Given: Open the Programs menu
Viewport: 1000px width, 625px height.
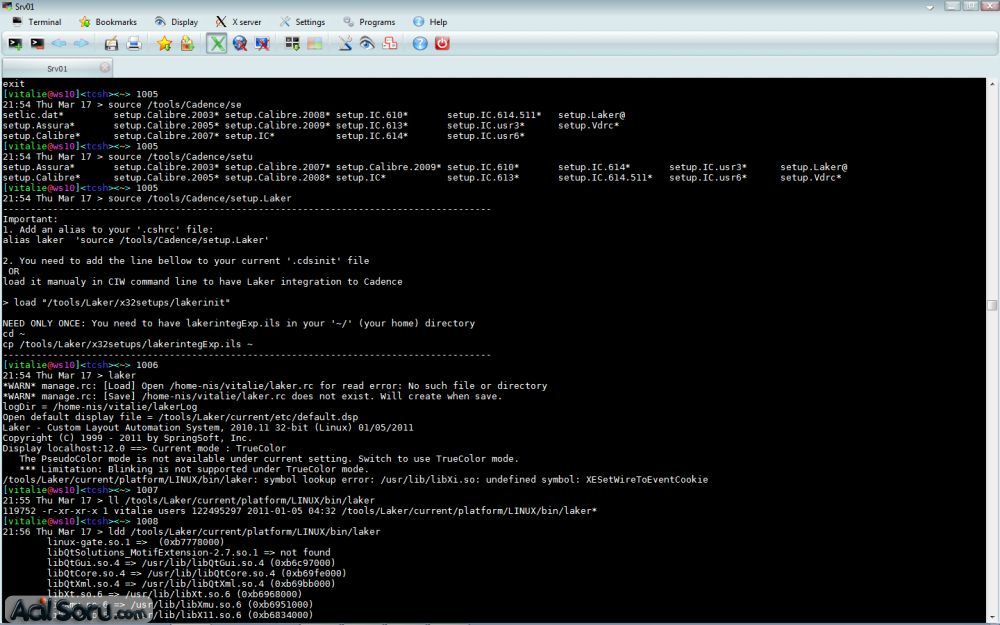Looking at the screenshot, I should click(x=370, y=22).
